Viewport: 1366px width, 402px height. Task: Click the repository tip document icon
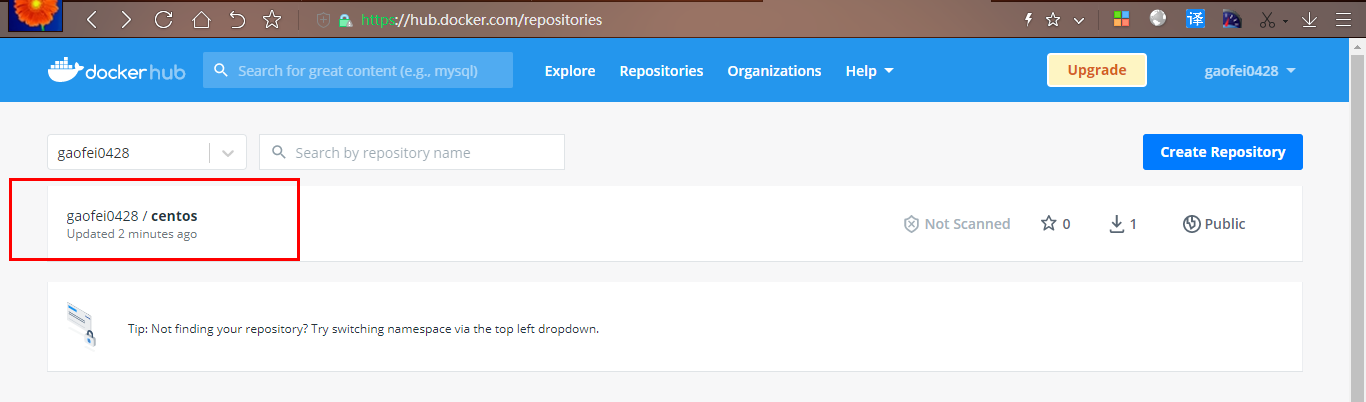pos(82,325)
